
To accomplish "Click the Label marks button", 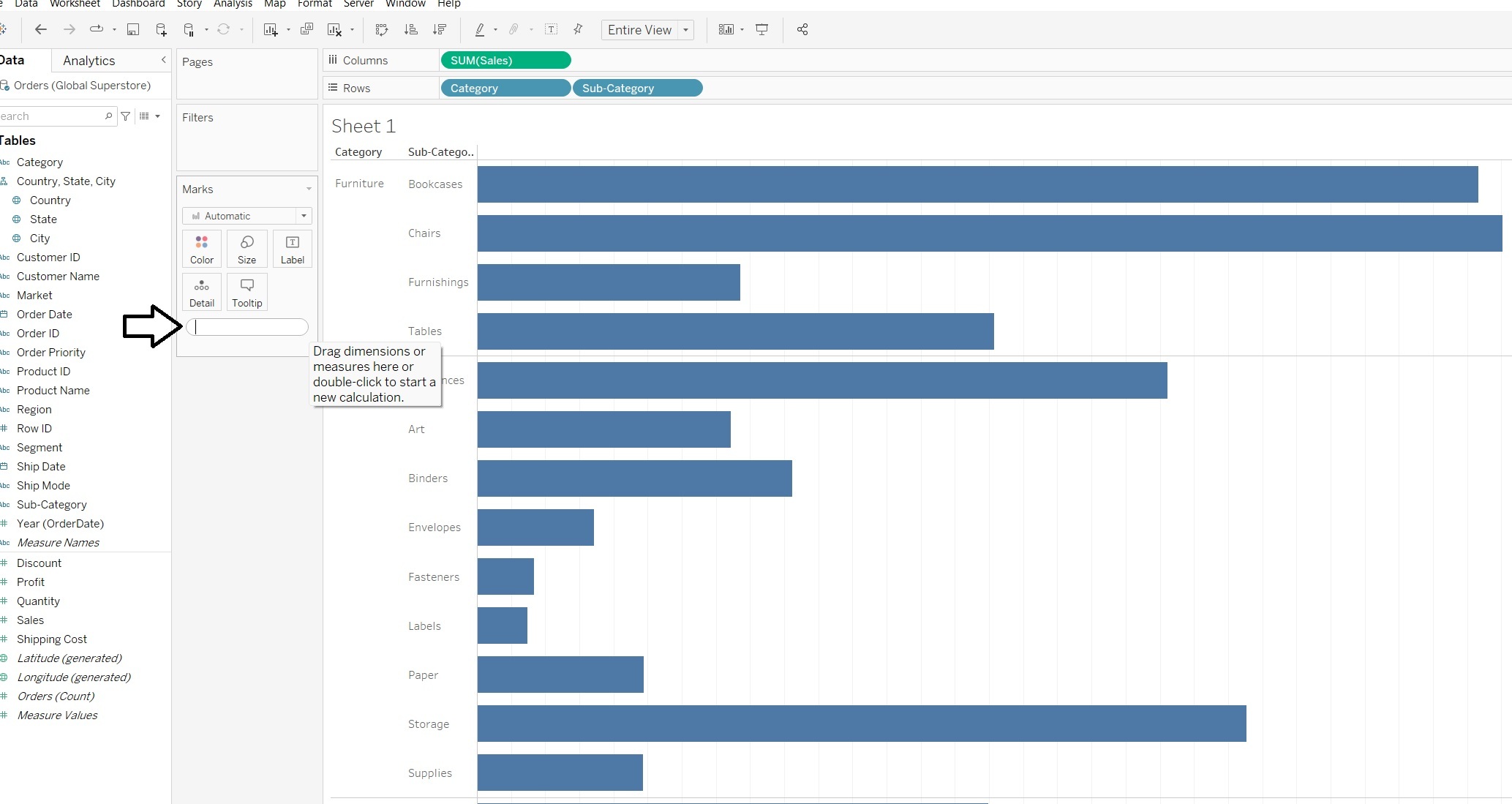I will 293,249.
